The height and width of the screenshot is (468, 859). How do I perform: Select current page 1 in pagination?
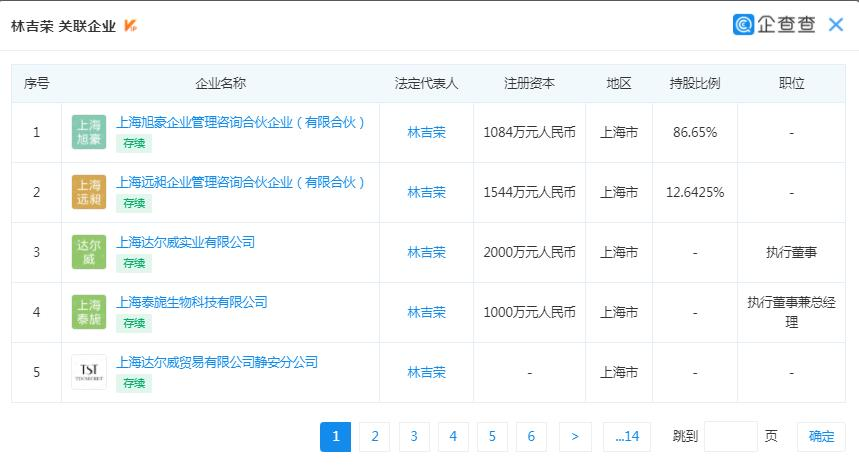point(335,437)
